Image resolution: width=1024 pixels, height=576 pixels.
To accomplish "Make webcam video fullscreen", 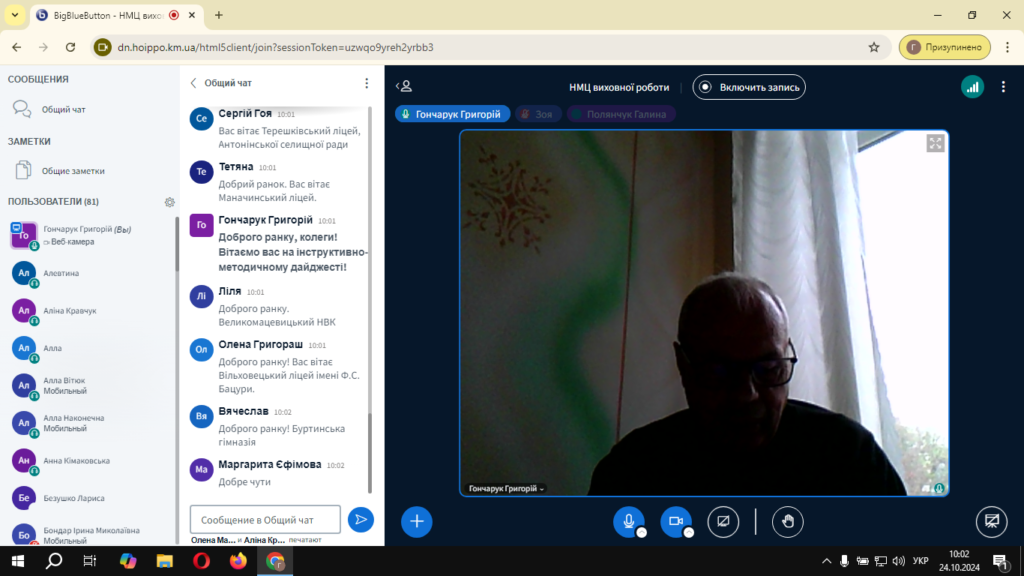I will click(935, 144).
